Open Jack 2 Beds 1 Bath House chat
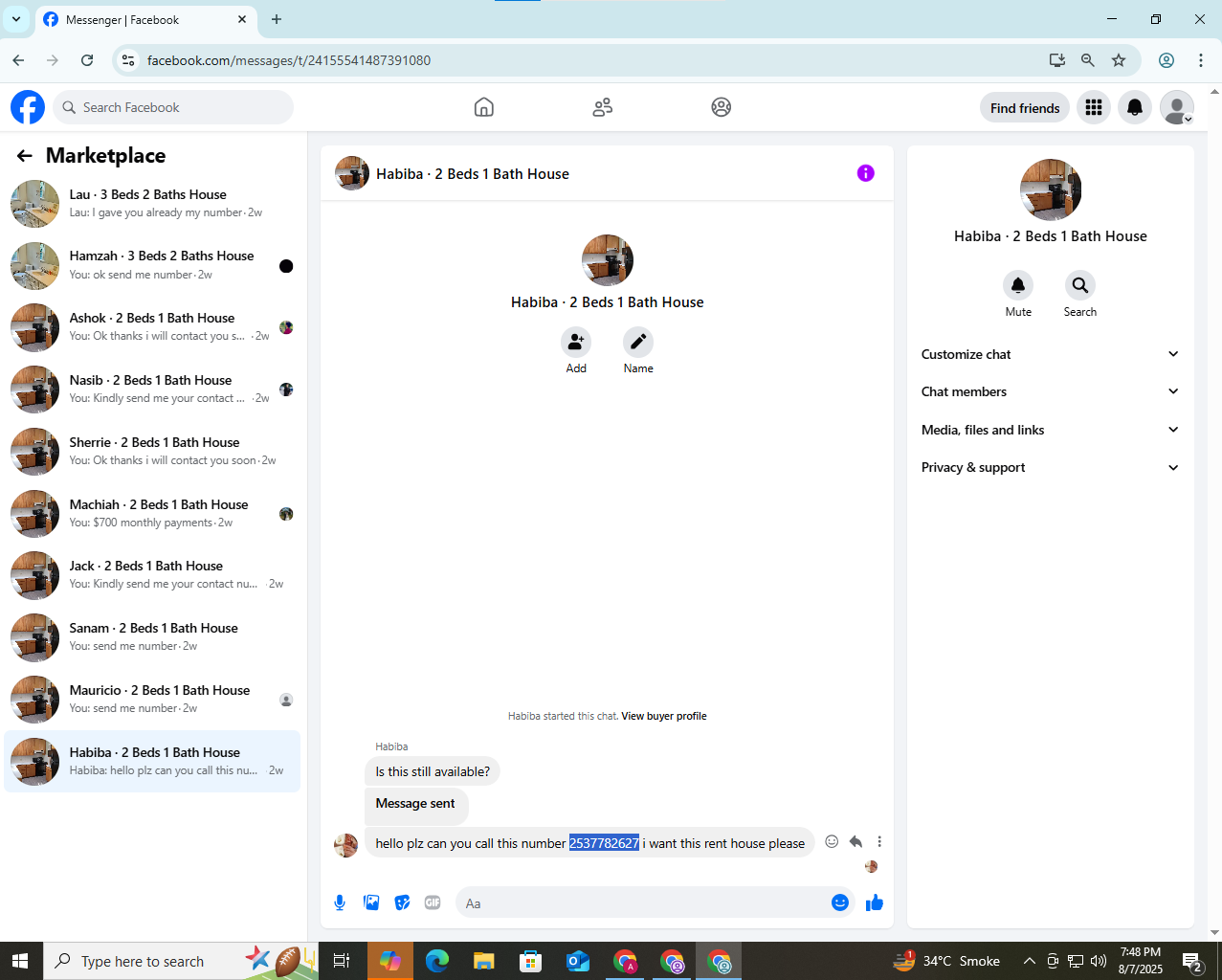Screen dimensions: 1222x980 [x=152, y=575]
